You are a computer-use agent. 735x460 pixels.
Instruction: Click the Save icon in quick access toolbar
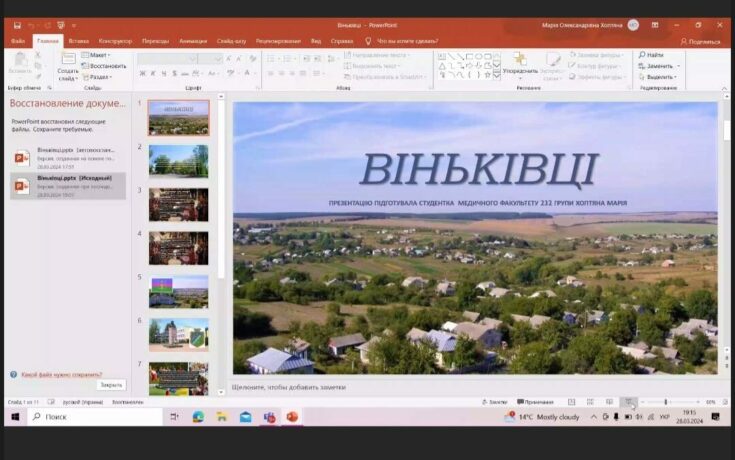tap(17, 25)
